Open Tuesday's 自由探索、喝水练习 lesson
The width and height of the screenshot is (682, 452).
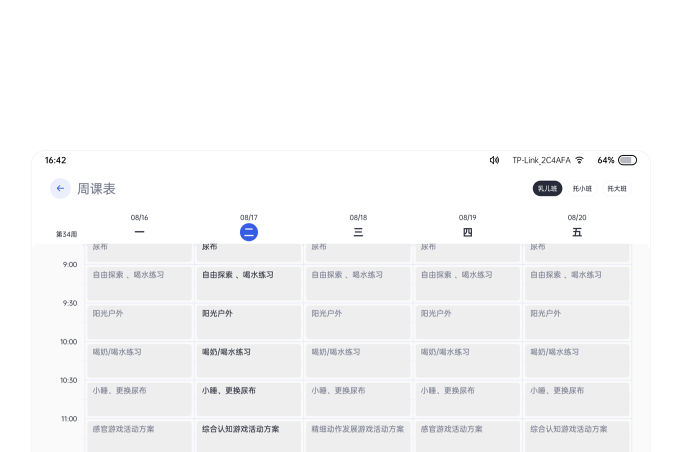click(249, 283)
